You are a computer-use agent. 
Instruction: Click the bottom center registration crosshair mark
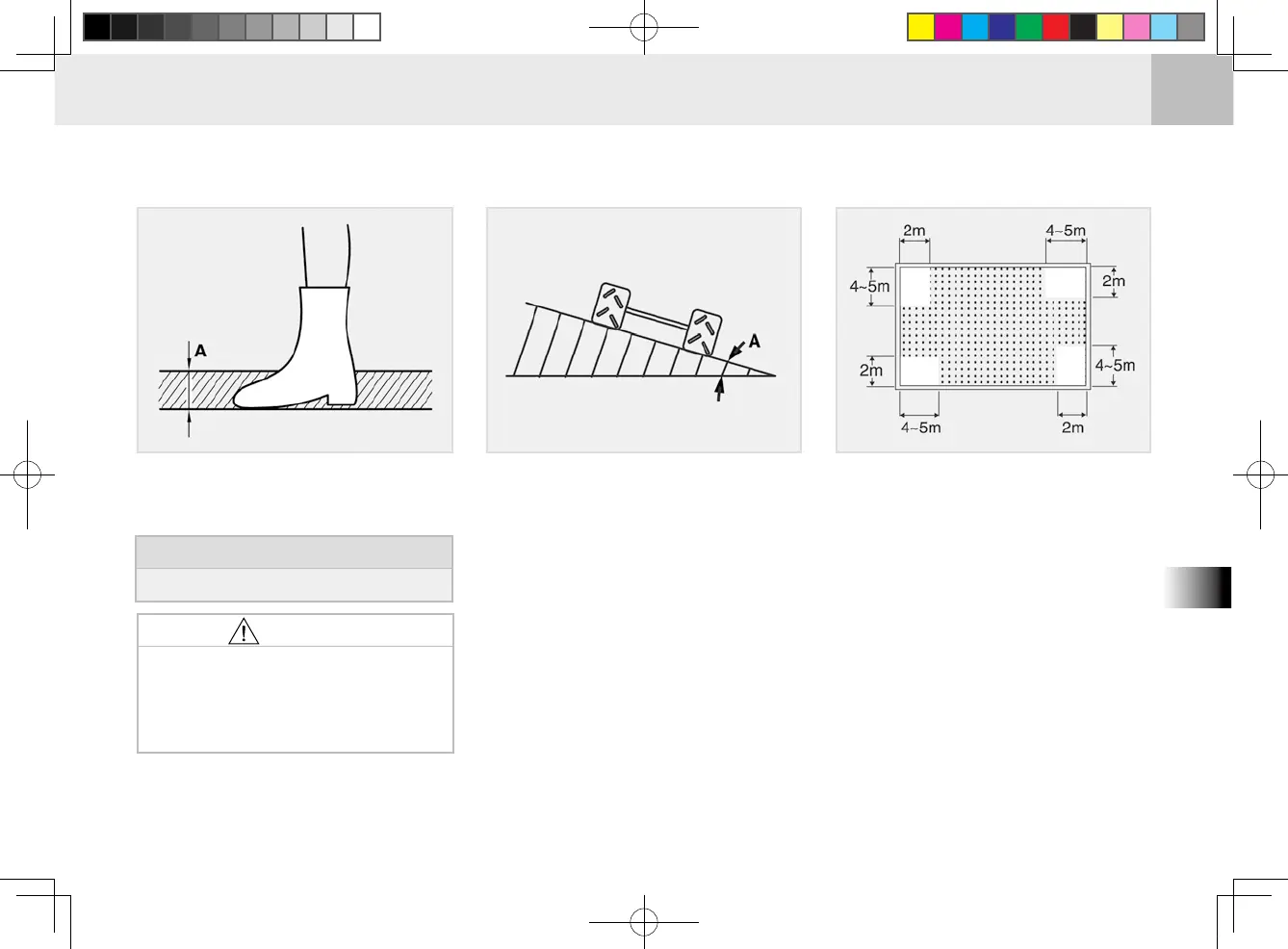point(644,922)
